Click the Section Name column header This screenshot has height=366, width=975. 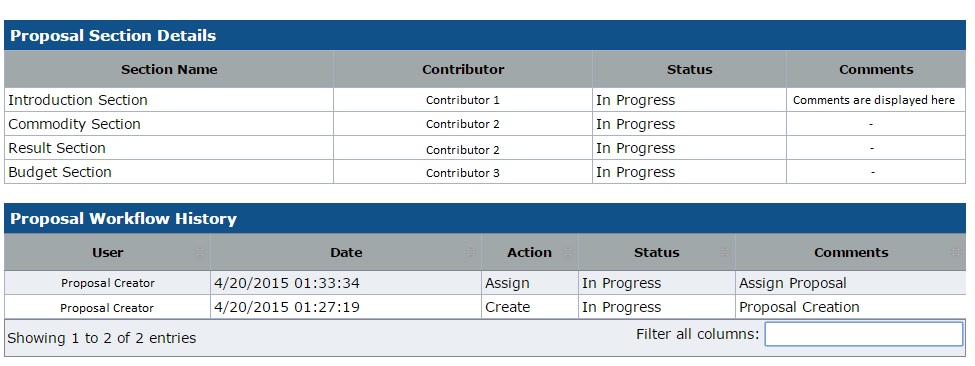169,70
